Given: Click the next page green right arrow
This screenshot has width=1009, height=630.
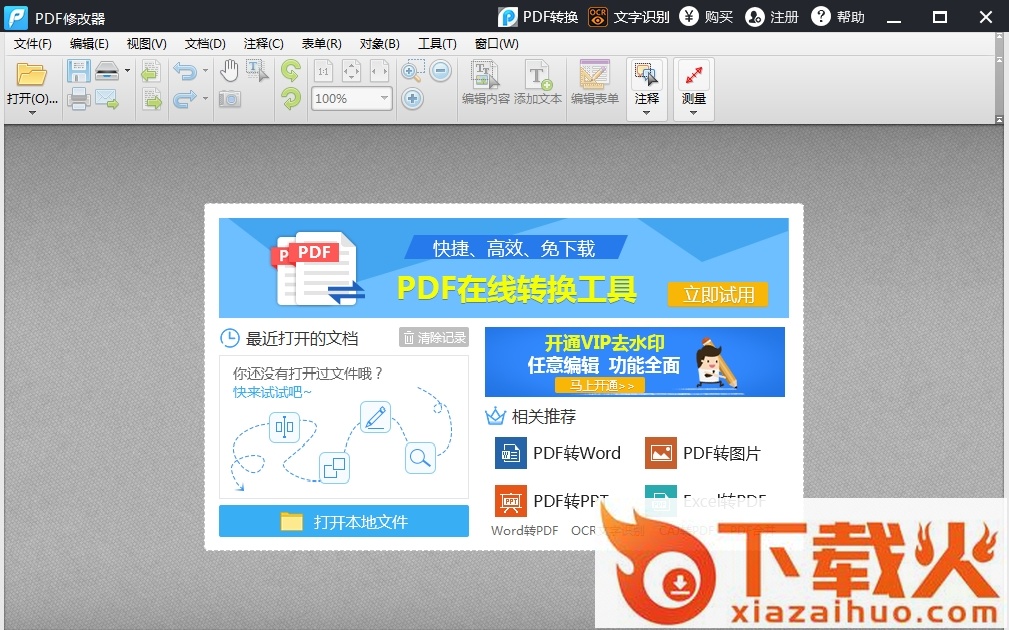Looking at the screenshot, I should 152,99.
